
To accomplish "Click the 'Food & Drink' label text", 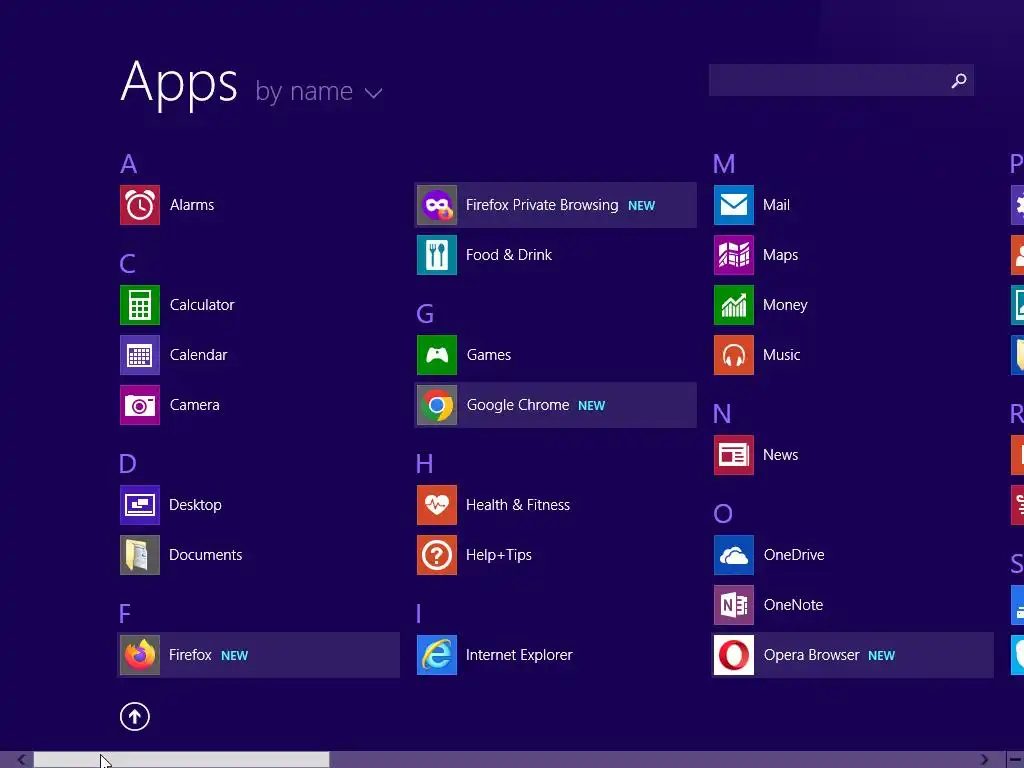I will click(509, 255).
